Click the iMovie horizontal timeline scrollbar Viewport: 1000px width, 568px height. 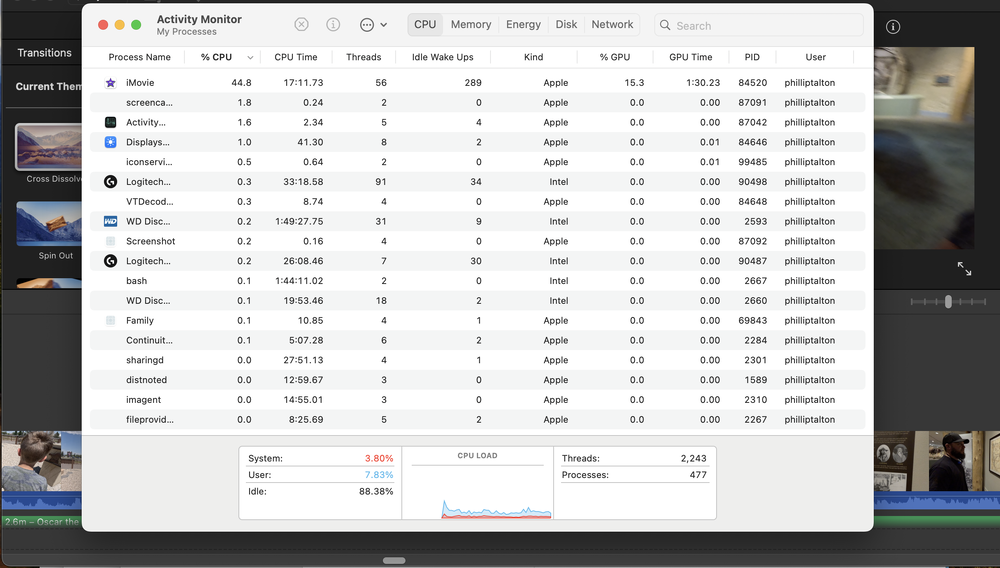tap(394, 560)
